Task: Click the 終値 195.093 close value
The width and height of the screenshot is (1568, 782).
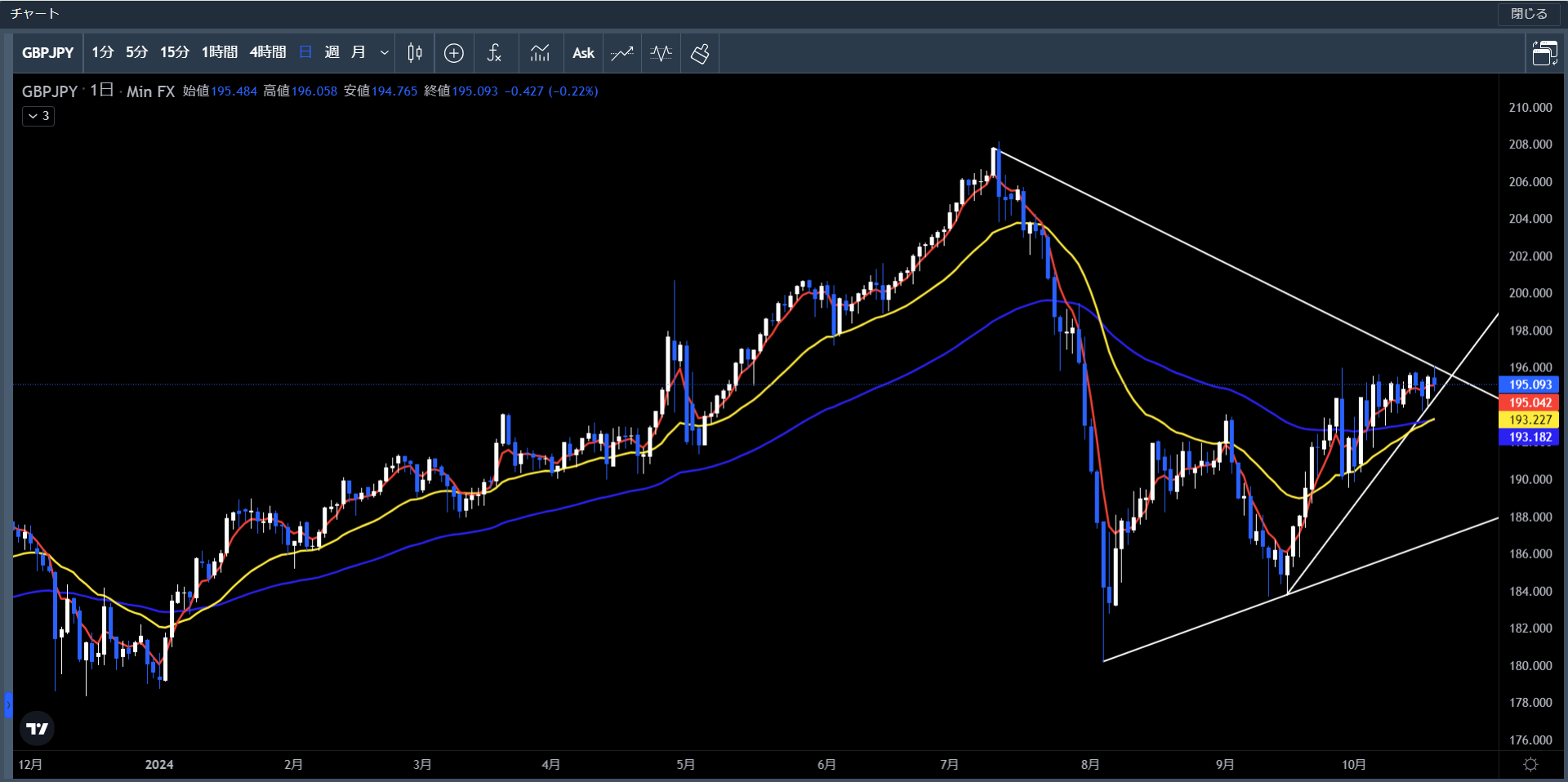Action: click(x=461, y=91)
